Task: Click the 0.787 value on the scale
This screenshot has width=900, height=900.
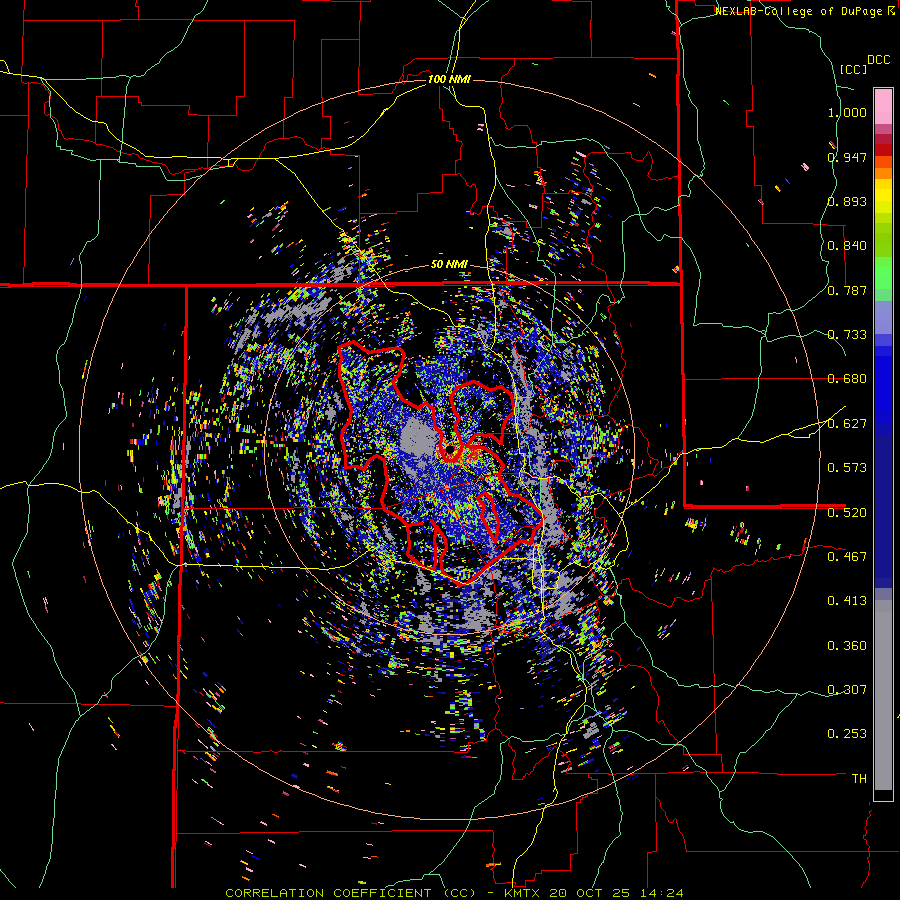Action: click(x=847, y=290)
